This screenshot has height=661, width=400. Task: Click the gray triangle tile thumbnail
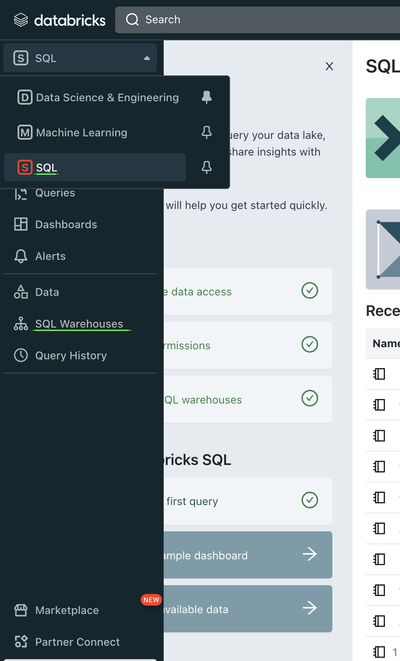tap(383, 249)
